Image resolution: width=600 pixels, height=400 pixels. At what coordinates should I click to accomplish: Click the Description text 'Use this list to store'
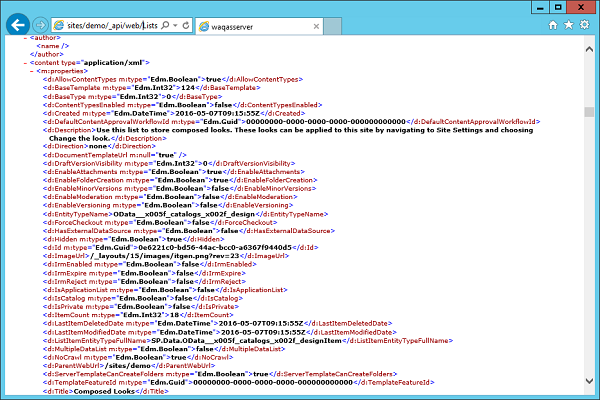tap(133, 130)
